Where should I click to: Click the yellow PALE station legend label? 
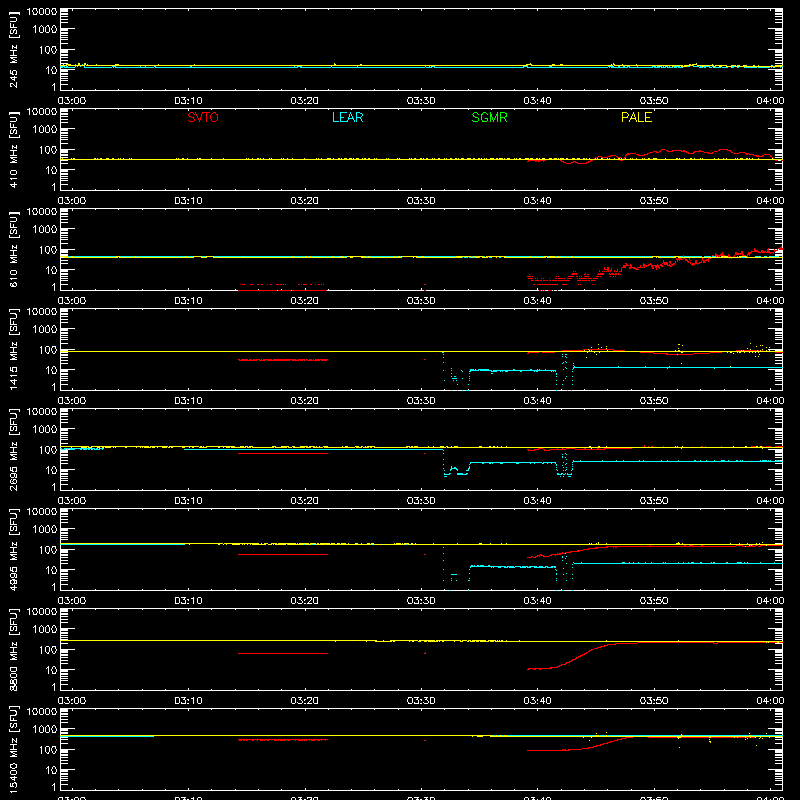coord(636,117)
